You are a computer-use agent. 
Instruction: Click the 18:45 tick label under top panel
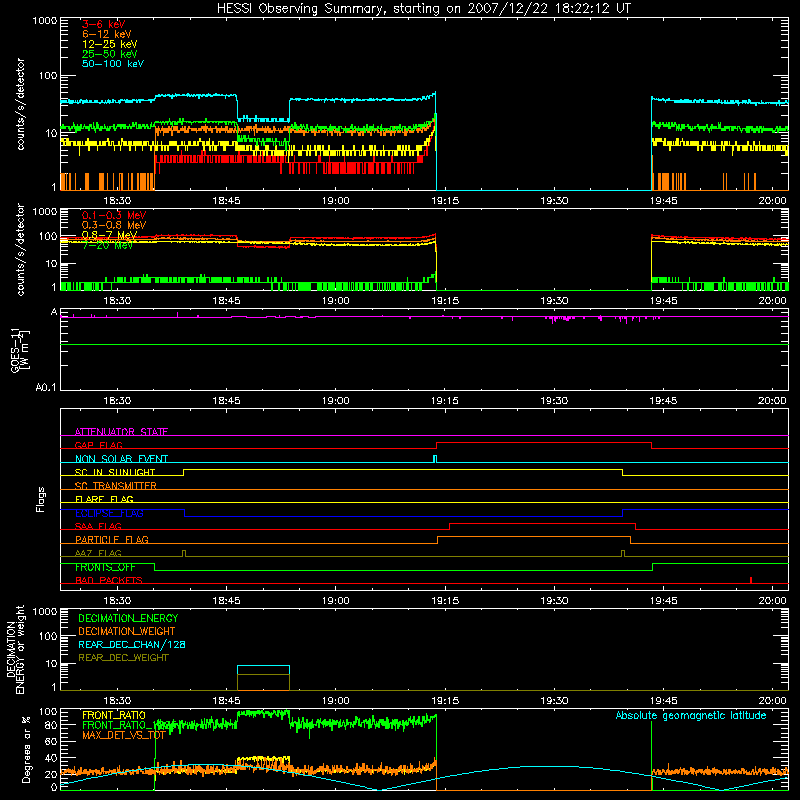coord(227,201)
